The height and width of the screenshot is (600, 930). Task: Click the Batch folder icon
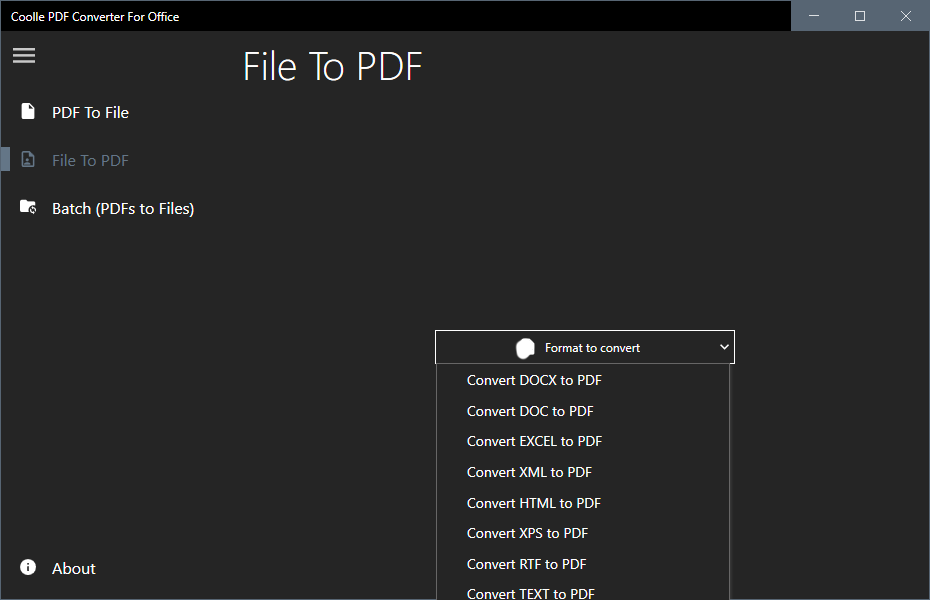pyautogui.click(x=28, y=208)
